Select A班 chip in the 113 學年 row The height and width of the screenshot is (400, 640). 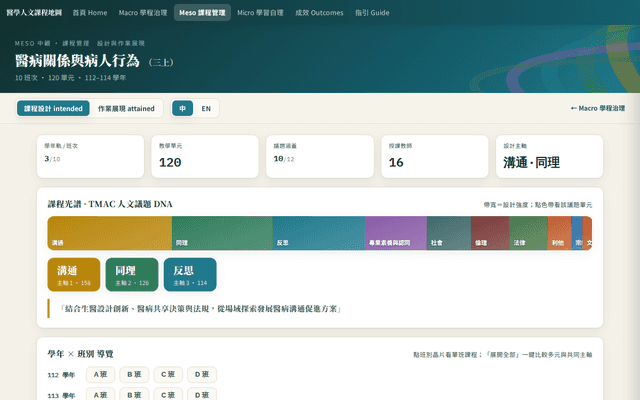pos(100,395)
